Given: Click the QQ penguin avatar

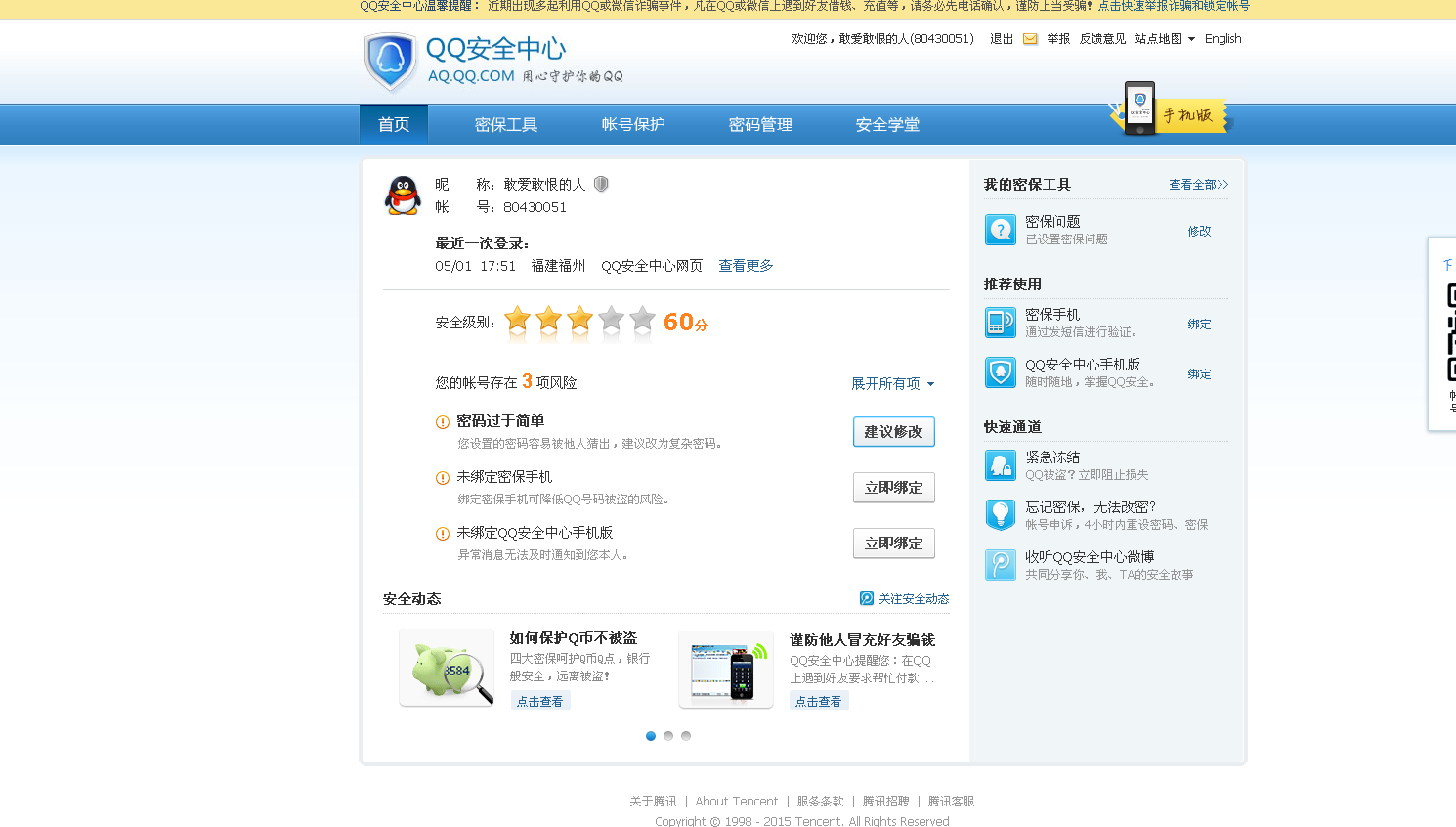Looking at the screenshot, I should click(403, 196).
